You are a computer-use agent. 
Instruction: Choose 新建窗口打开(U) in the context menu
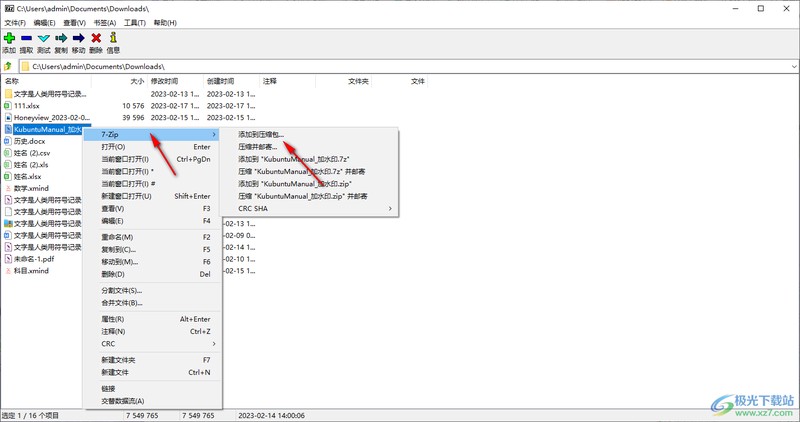click(x=153, y=196)
